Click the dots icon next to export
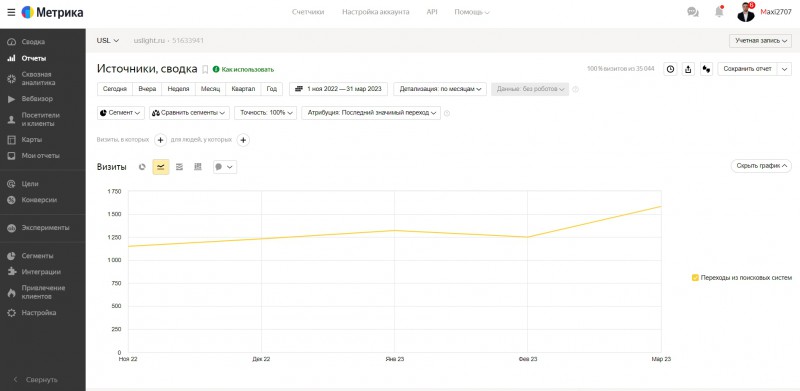This screenshot has height=391, width=800. [x=706, y=69]
